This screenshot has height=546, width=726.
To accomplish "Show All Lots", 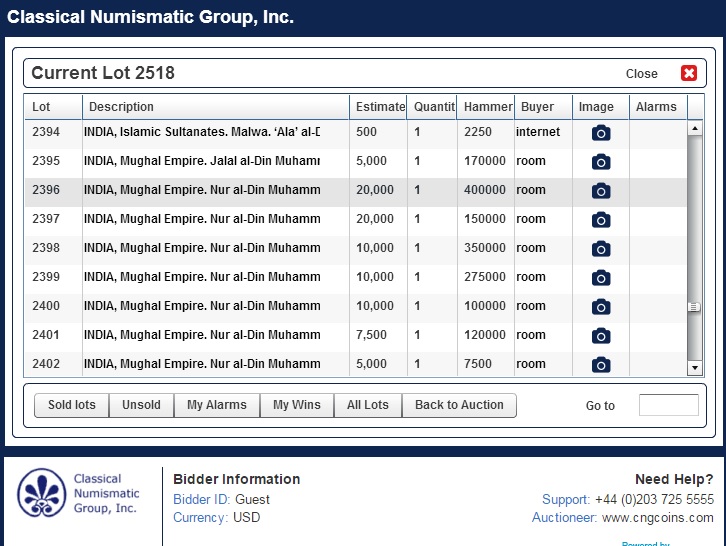I will [367, 405].
